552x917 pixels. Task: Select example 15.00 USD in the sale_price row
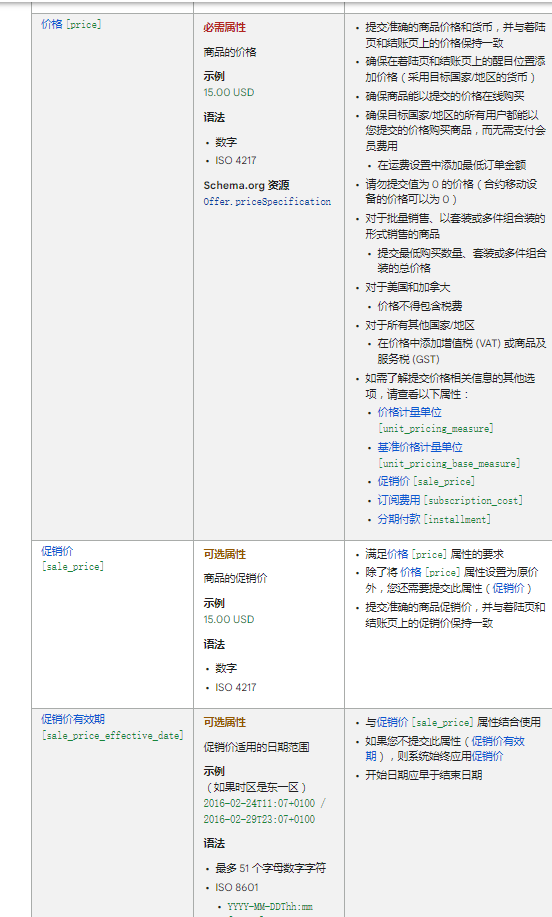coord(229,619)
